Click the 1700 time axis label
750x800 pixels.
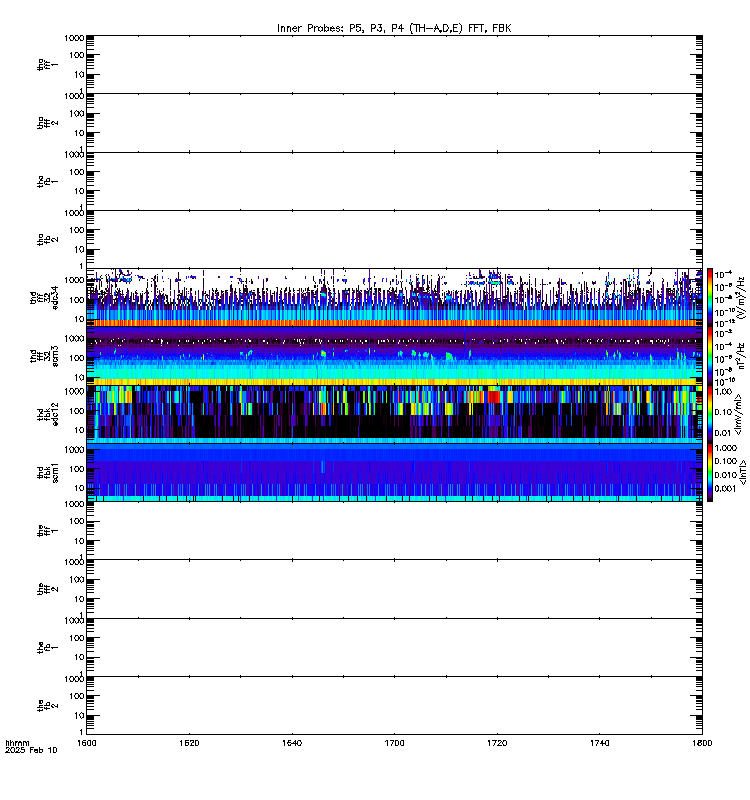tap(394, 743)
